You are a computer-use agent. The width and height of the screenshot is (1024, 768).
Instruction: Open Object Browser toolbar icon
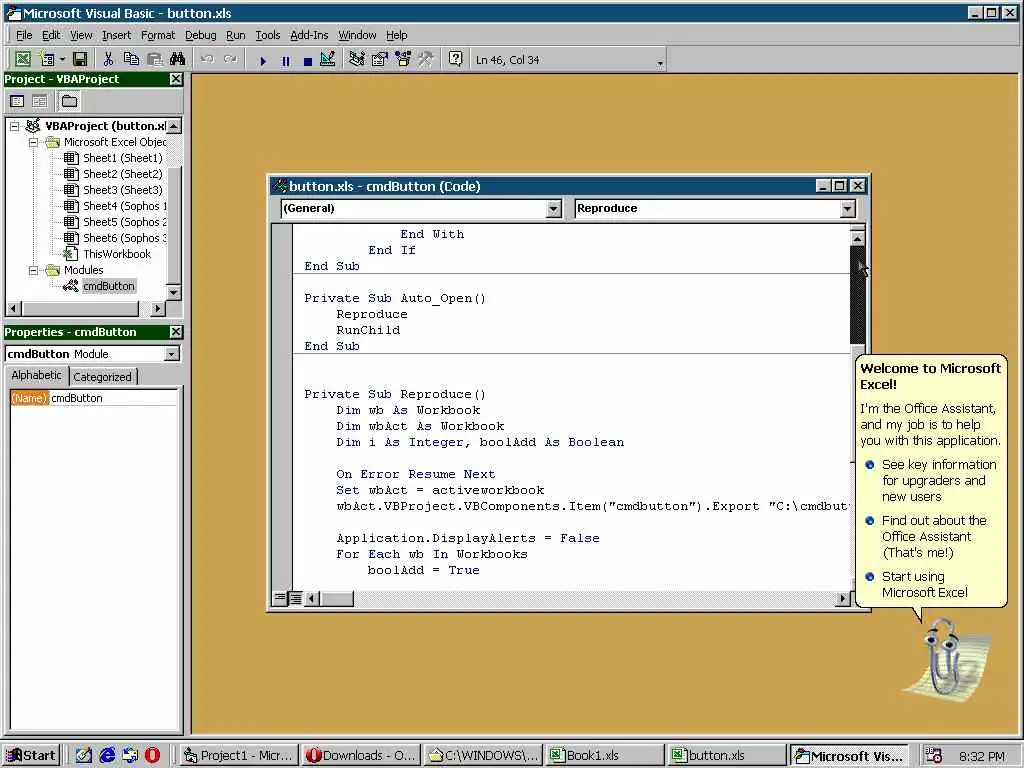click(403, 59)
